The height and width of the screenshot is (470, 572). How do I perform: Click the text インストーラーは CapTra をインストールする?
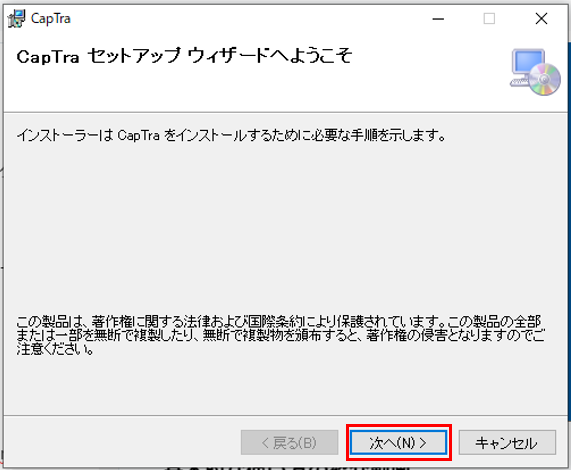(x=231, y=135)
